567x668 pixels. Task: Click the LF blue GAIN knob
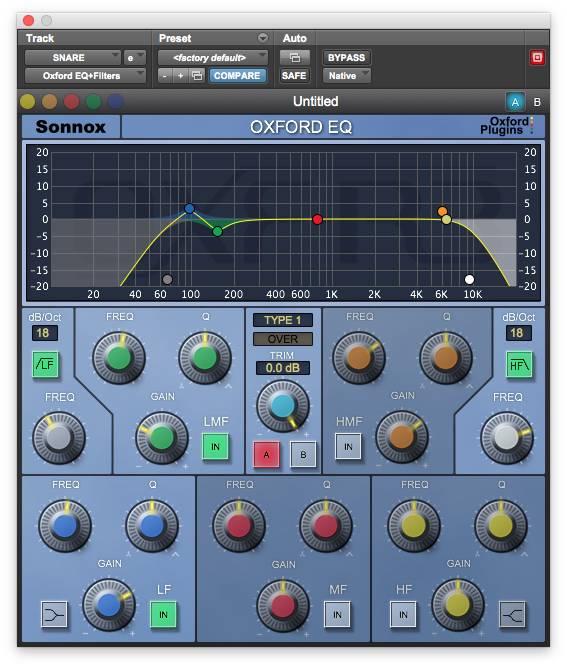point(109,604)
